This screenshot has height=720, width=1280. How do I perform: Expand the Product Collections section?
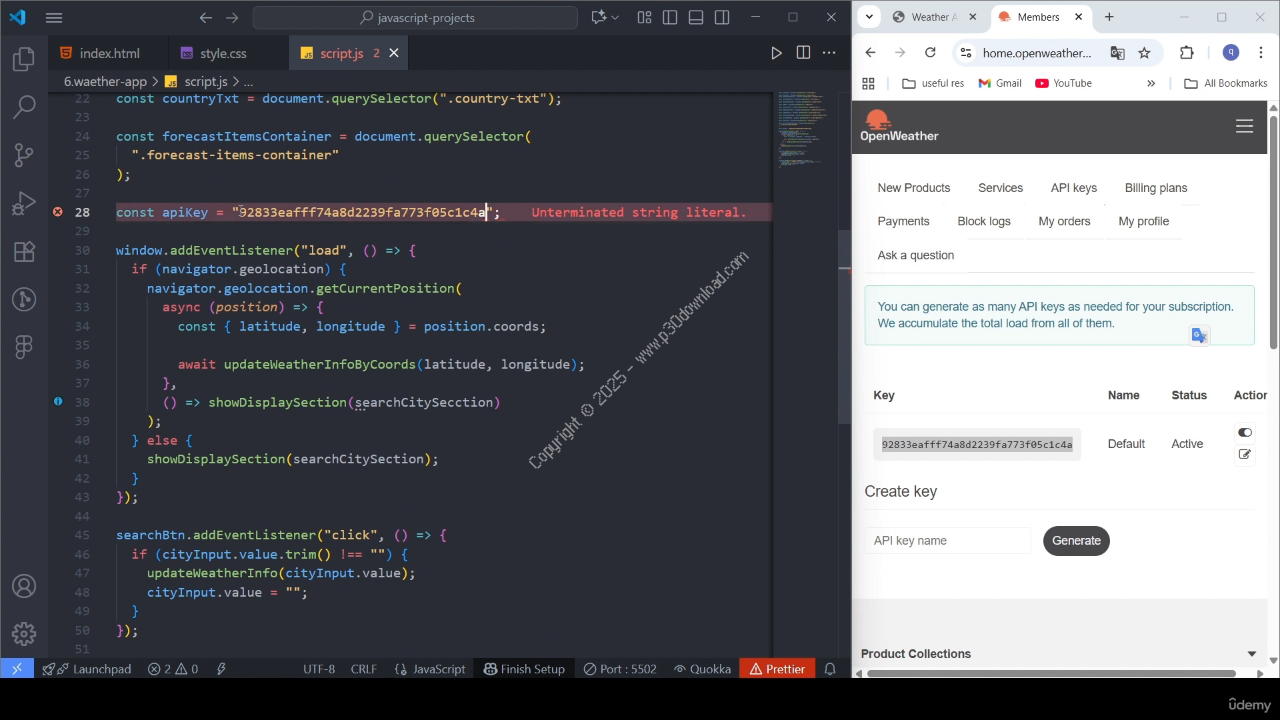1251,654
